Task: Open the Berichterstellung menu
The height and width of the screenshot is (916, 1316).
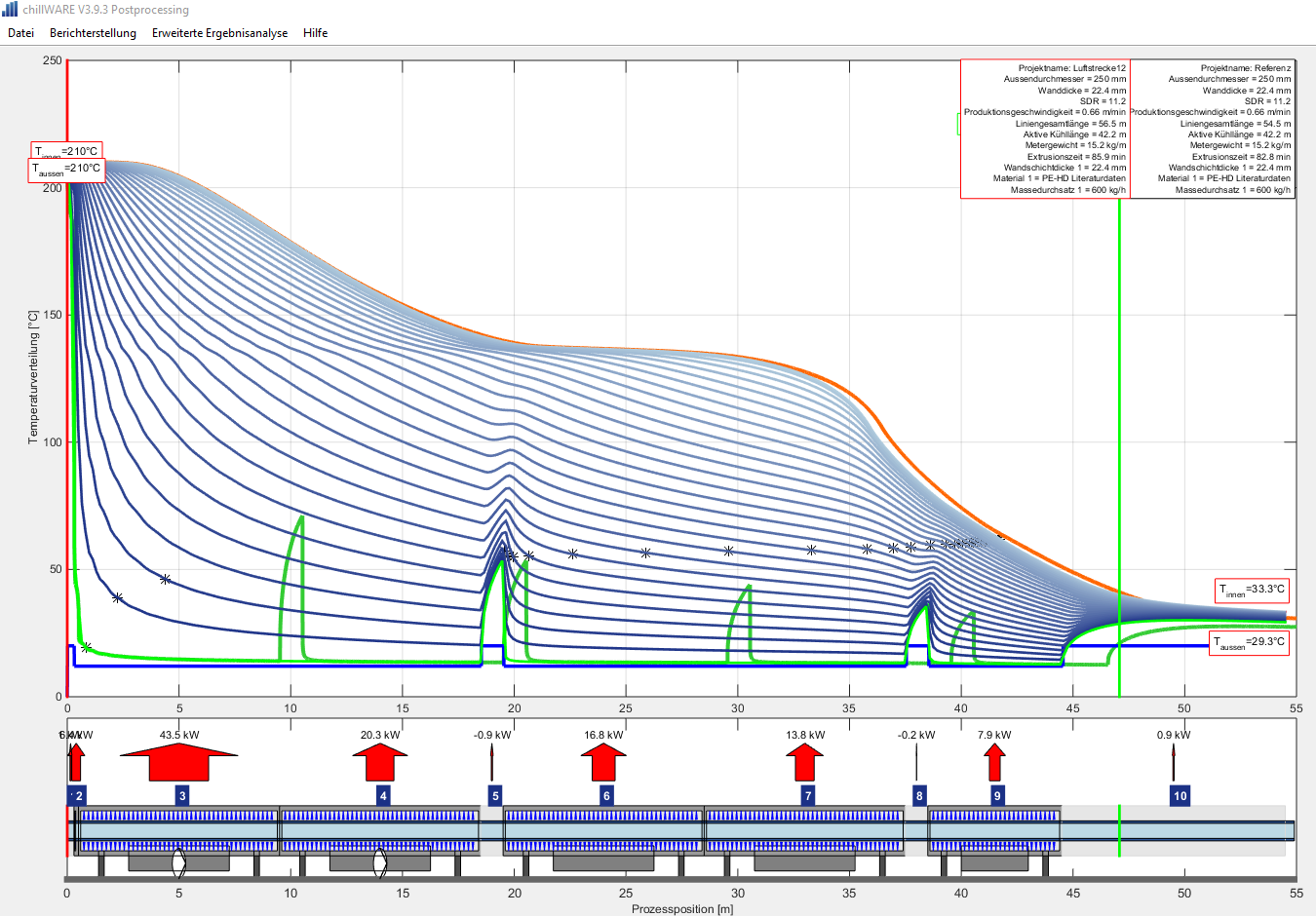Action: tap(93, 33)
